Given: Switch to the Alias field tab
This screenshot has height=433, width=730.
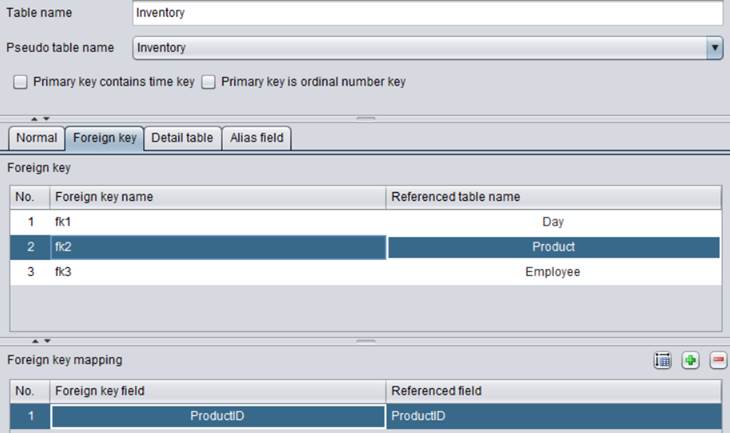Looking at the screenshot, I should coord(257,138).
